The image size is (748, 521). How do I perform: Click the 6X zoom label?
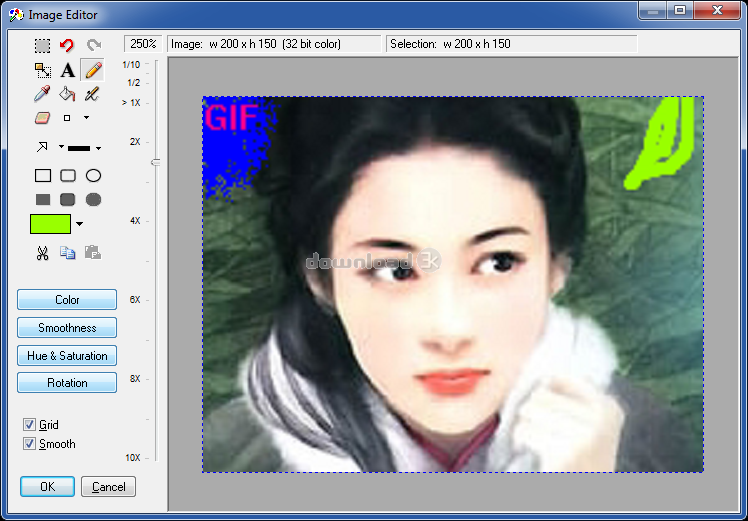pos(135,300)
